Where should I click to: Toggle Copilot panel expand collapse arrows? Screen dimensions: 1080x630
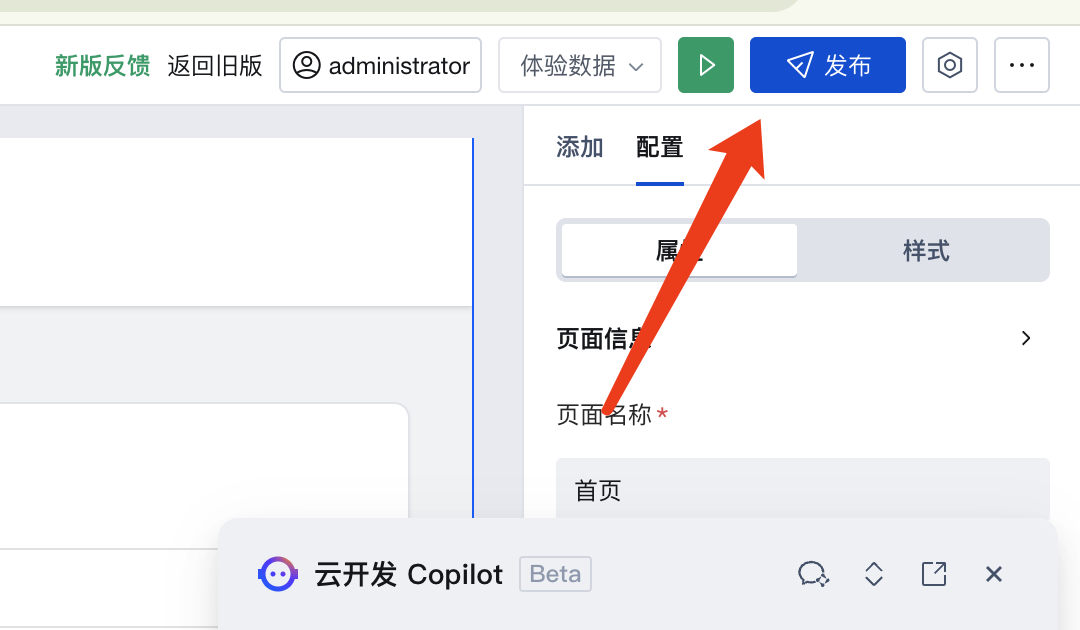tap(873, 574)
